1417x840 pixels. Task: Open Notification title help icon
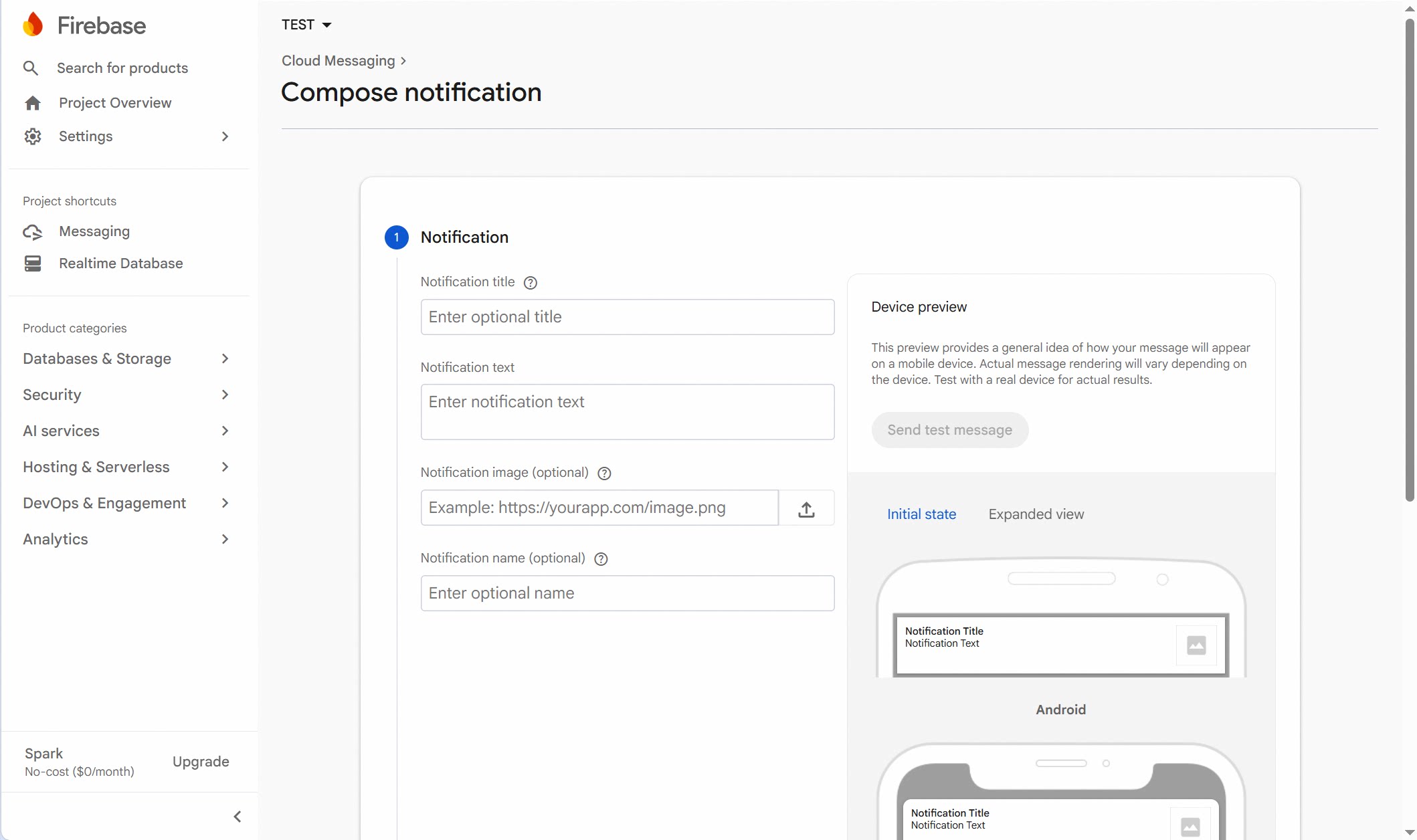click(531, 283)
